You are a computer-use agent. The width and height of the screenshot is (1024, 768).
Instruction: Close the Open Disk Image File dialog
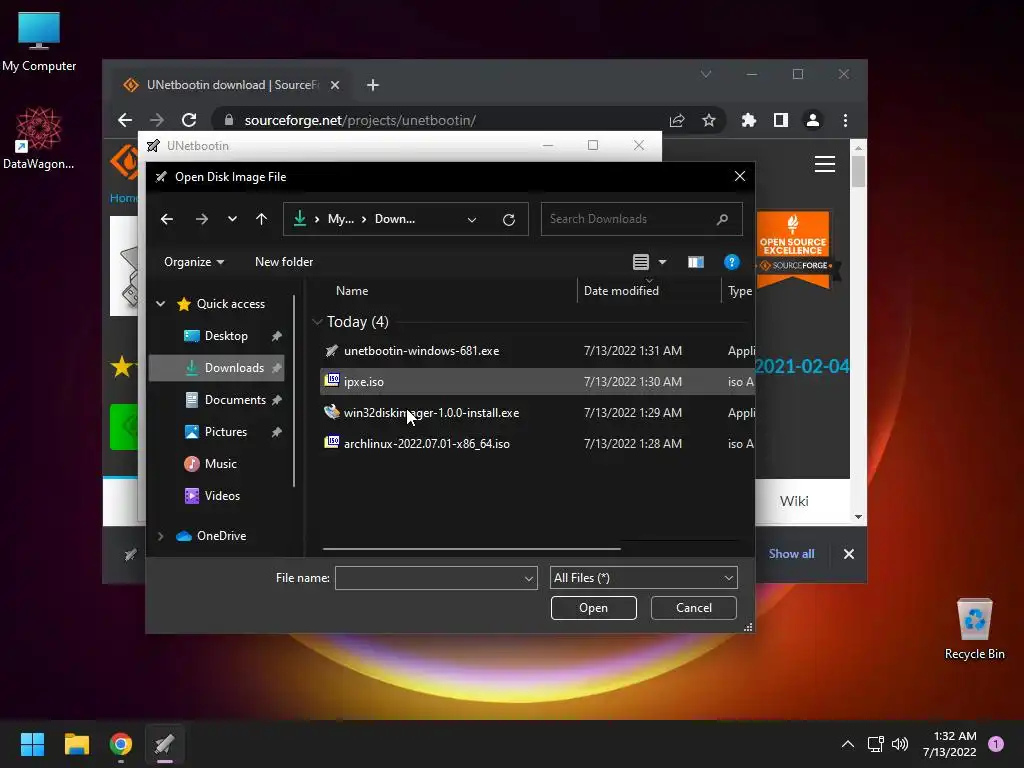[739, 176]
